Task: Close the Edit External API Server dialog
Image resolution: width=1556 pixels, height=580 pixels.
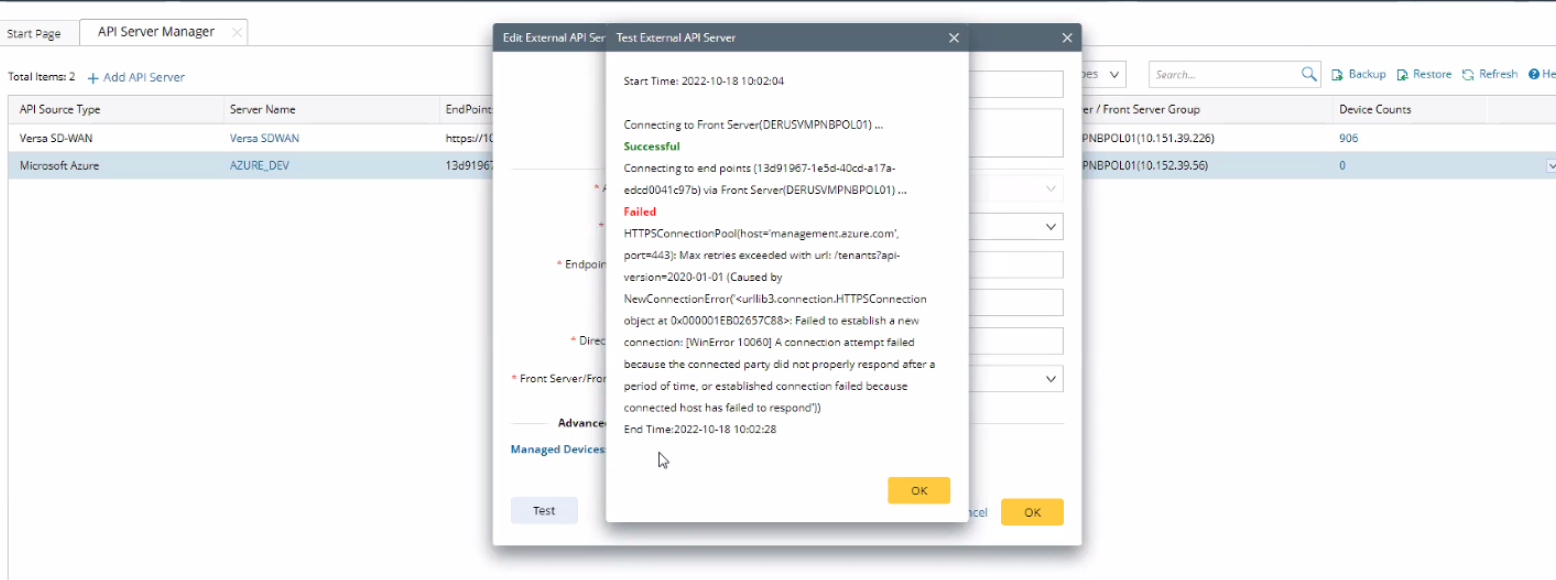Action: 1068,38
